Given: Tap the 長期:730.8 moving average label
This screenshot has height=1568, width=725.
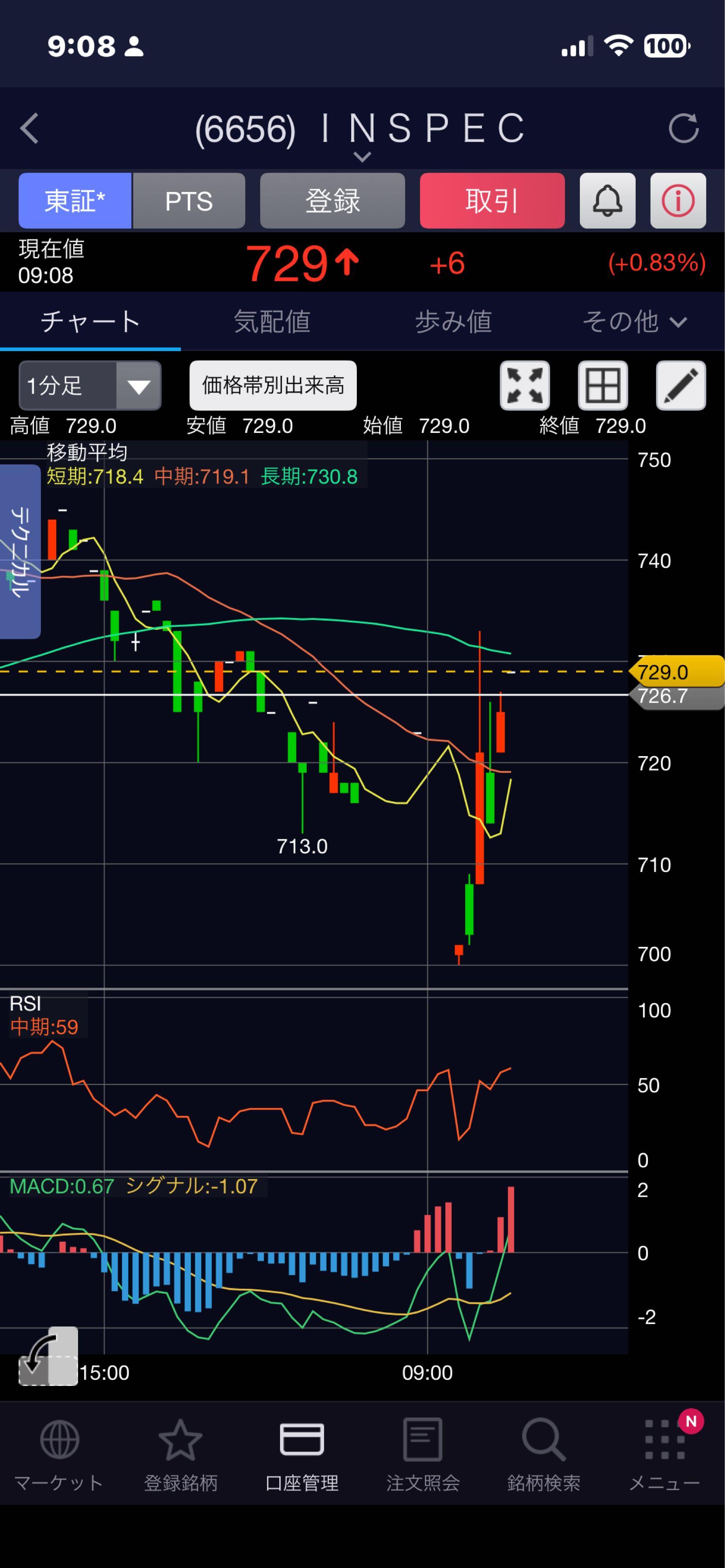Looking at the screenshot, I should coord(309,476).
